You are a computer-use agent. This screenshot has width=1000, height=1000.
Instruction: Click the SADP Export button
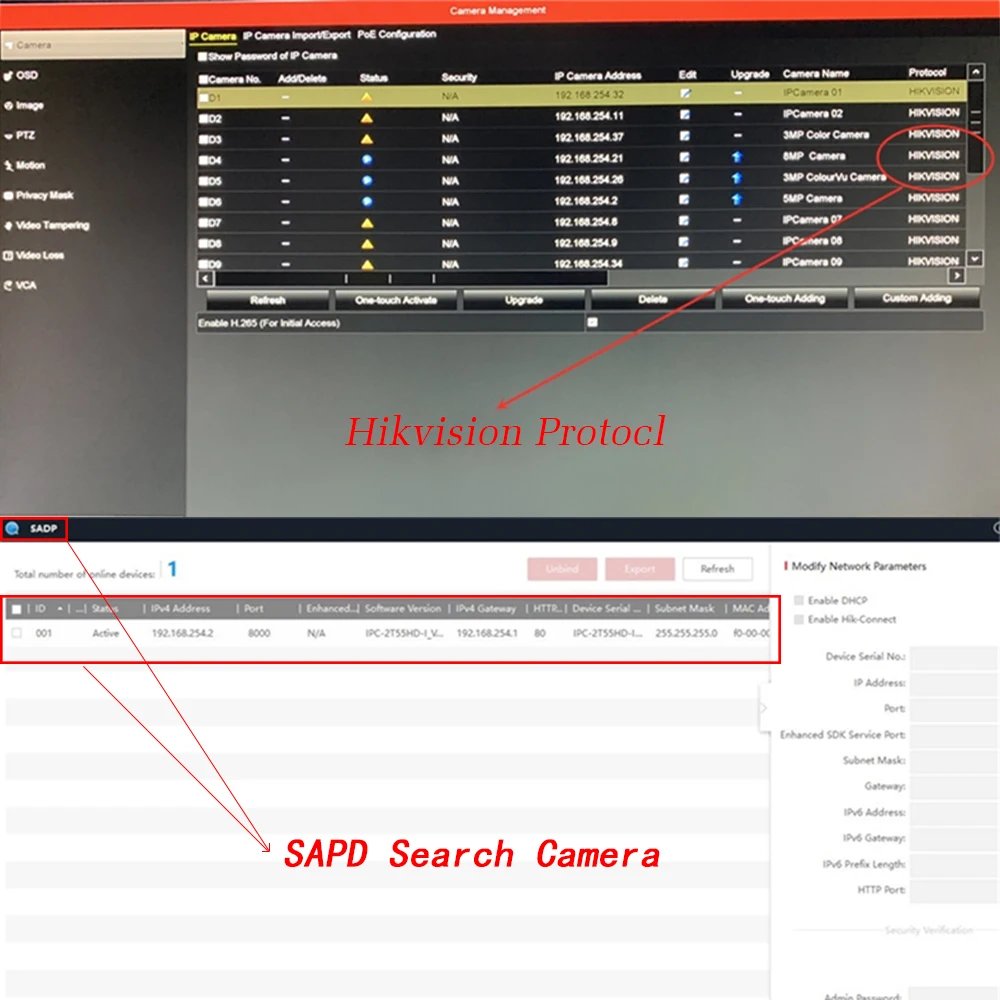click(x=640, y=568)
